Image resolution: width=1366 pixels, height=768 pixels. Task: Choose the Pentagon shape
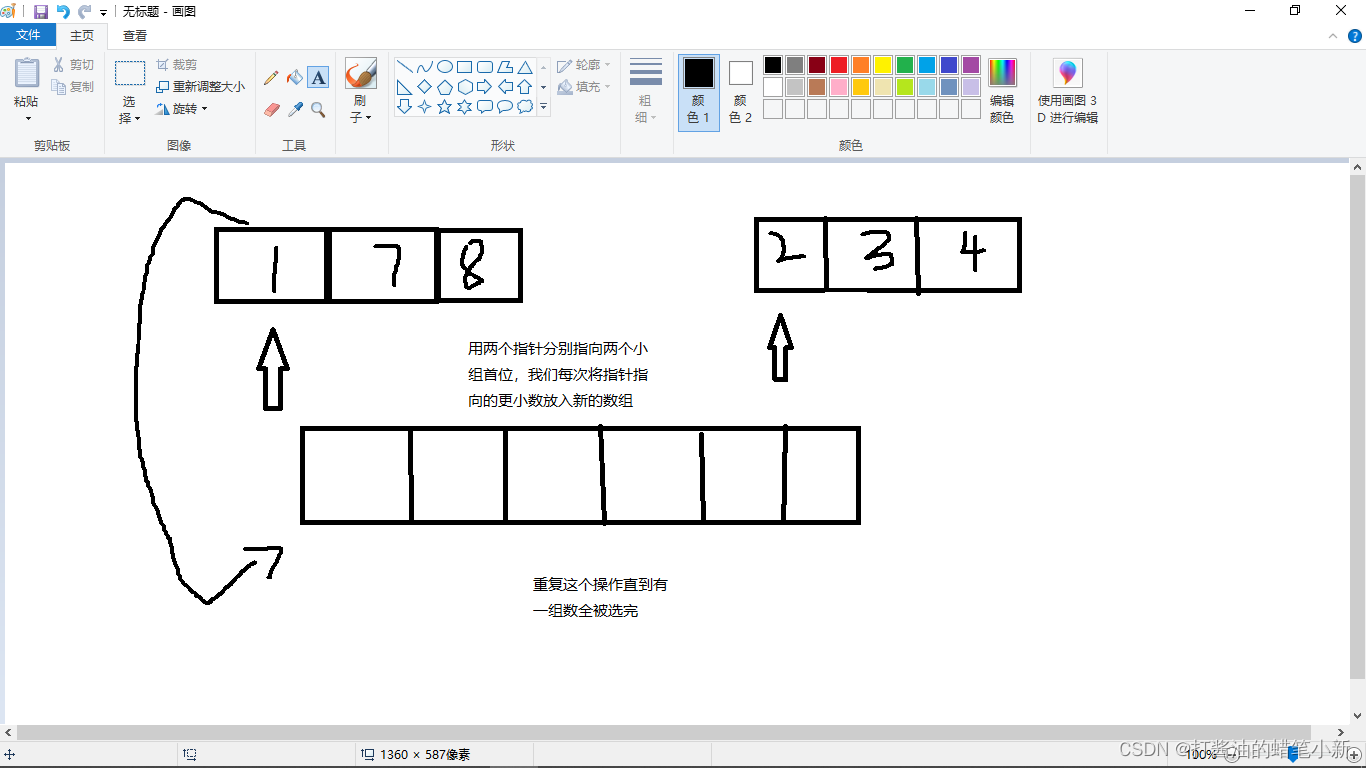coord(444,87)
